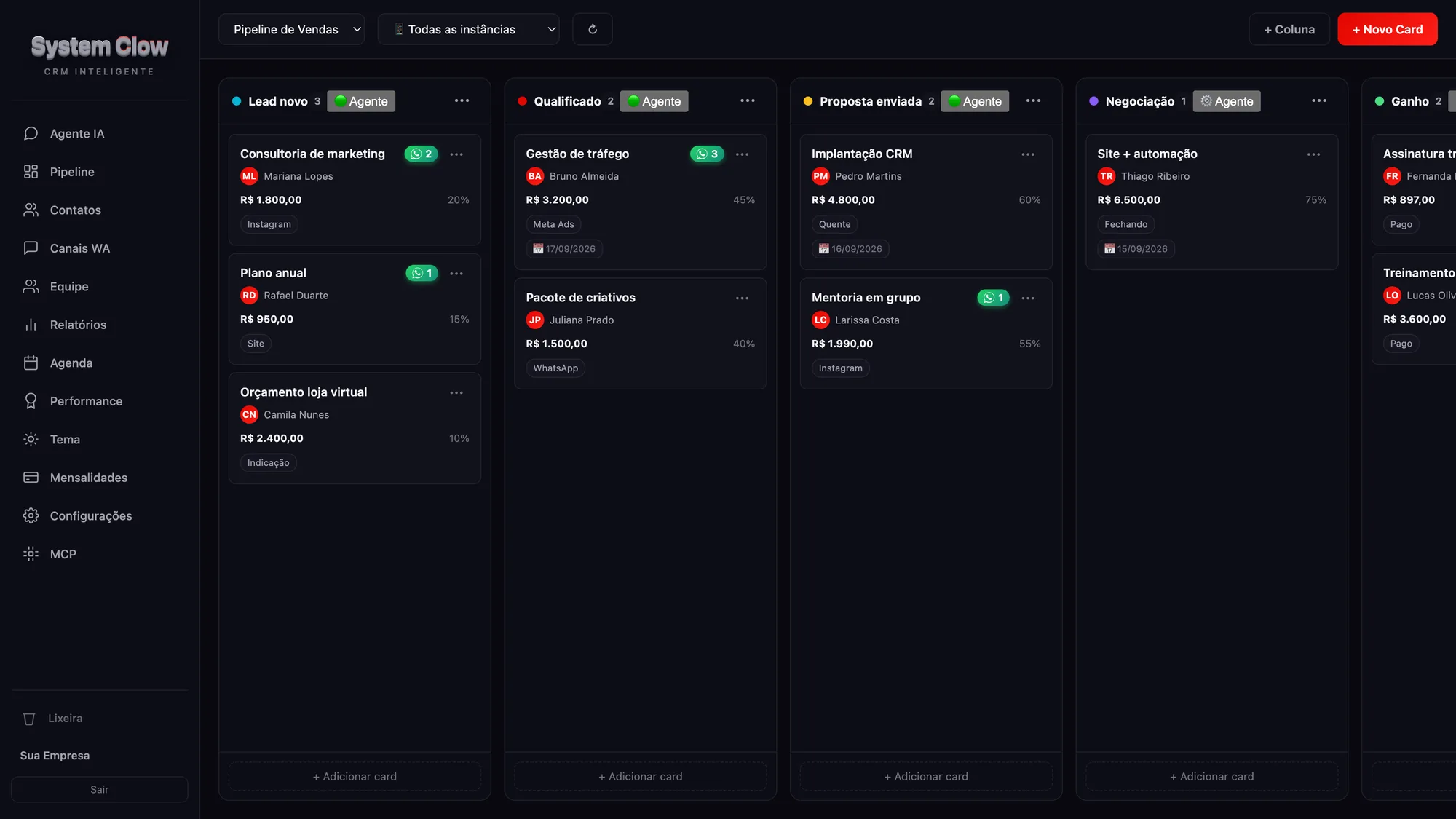Click 17/09/2026 date on Gestão de tráfego
The height and width of the screenshot is (819, 1456).
564,249
